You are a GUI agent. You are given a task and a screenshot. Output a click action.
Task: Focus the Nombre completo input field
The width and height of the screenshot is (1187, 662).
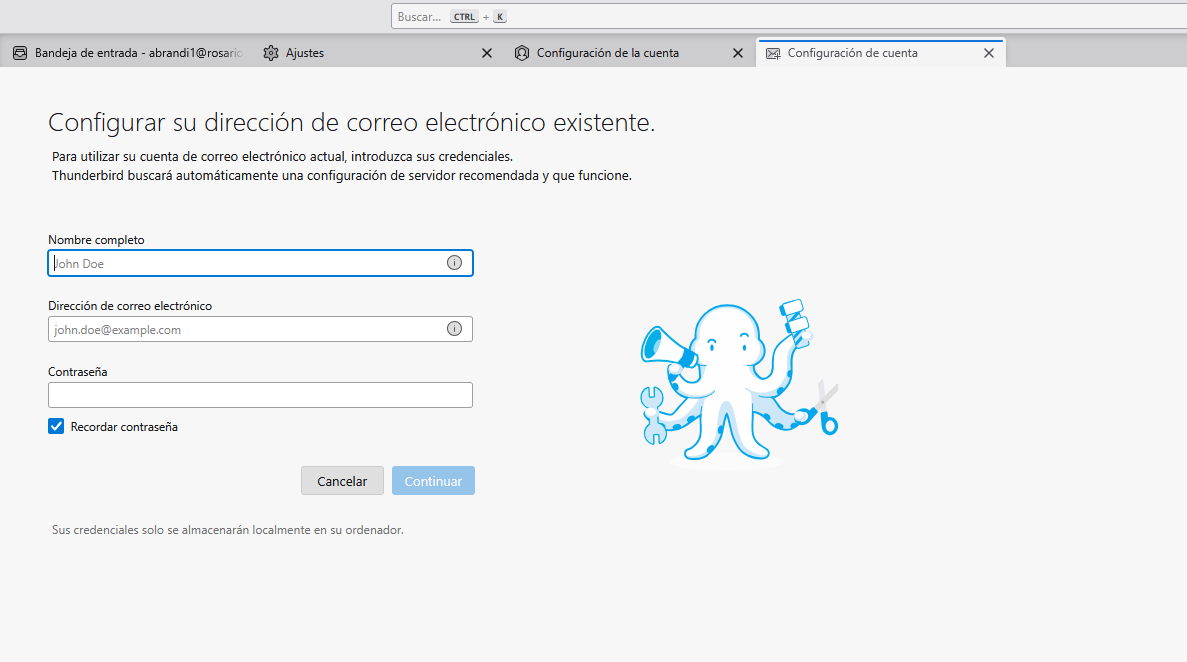[x=260, y=263]
